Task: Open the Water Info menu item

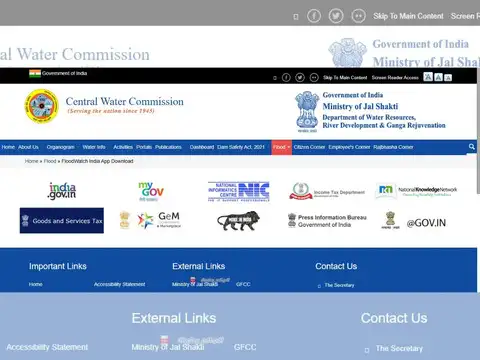Action: point(94,147)
